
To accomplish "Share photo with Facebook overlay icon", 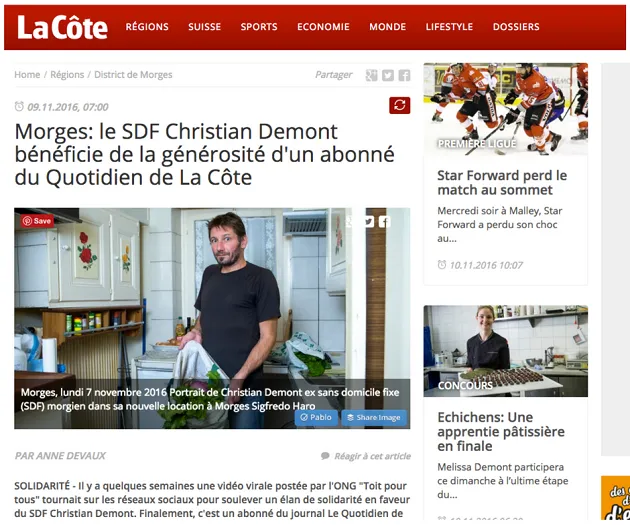I will pos(385,222).
